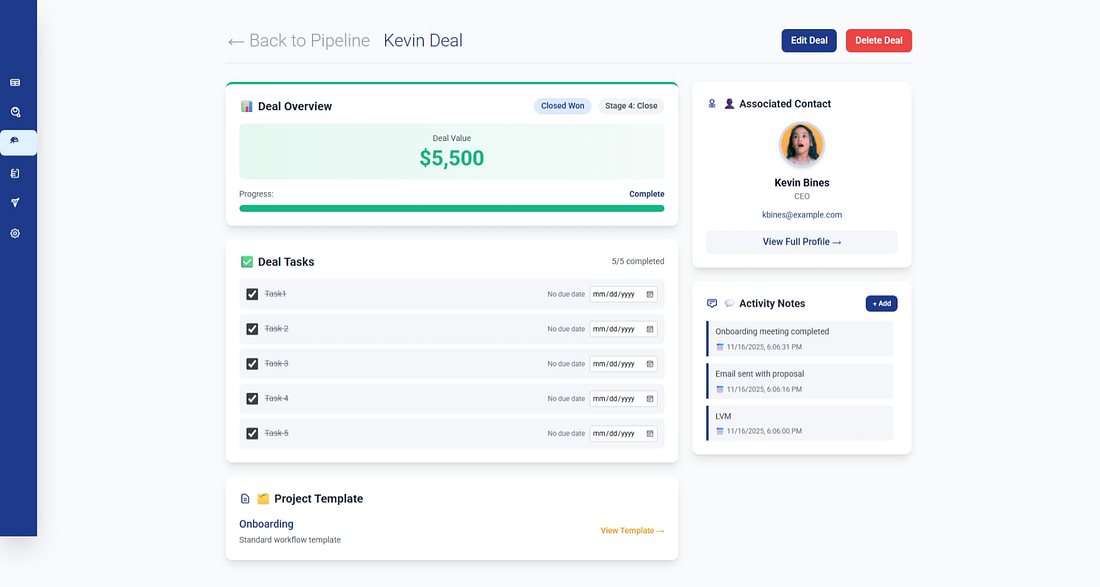The image size is (1100, 587).
Task: Click the contact badge icon beside Associated Contact
Action: pos(712,104)
